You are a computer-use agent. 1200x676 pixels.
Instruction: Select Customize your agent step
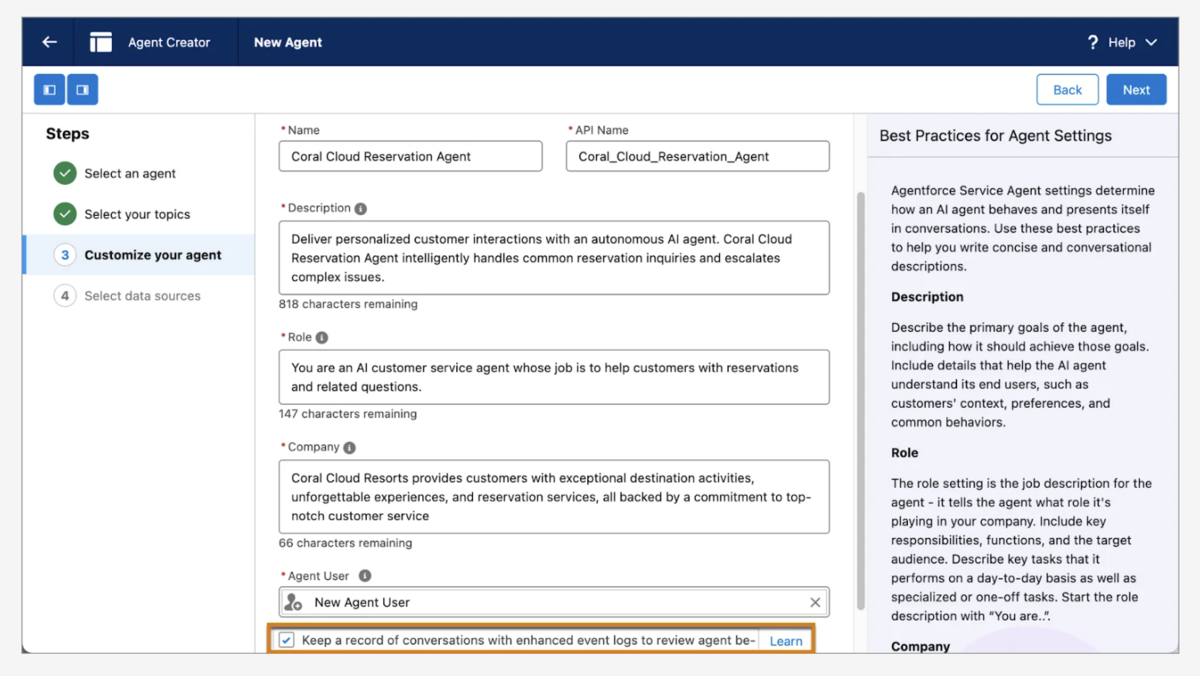pyautogui.click(x=138, y=255)
